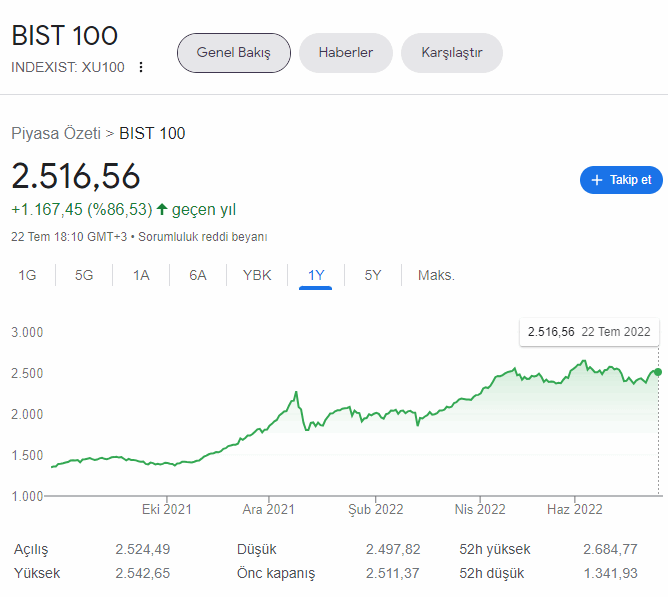The image size is (668, 597).
Task: Switch to the Haberler tab
Action: click(346, 53)
